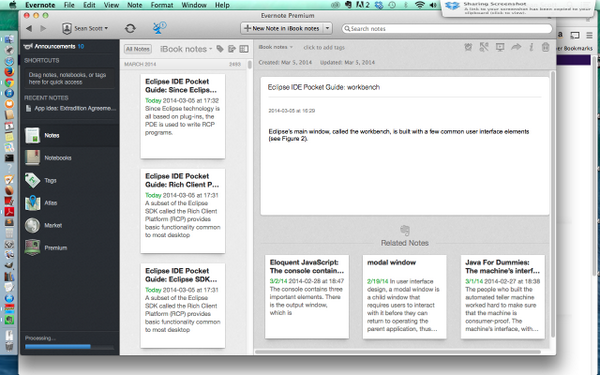Image resolution: width=600 pixels, height=375 pixels.
Task: Click the Search notes field
Action: coord(447,29)
